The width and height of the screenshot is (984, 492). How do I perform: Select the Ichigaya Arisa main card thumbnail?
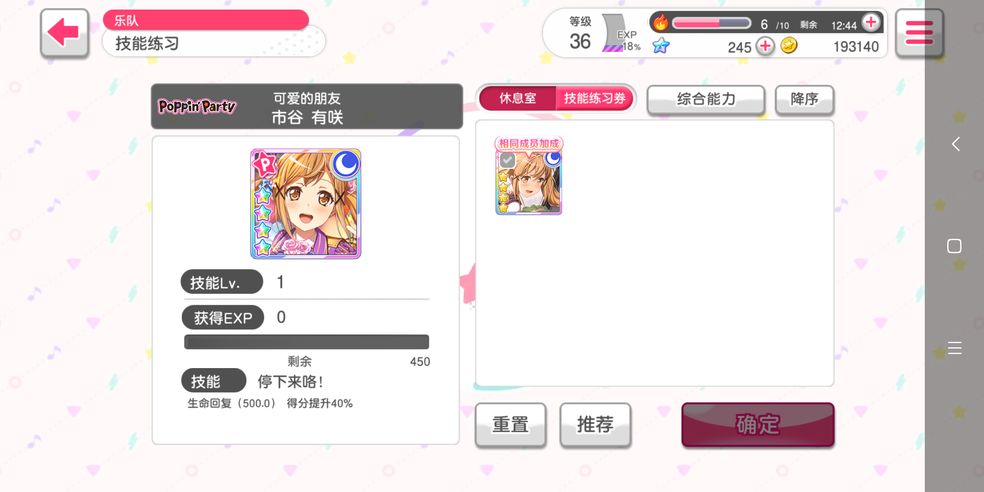click(x=306, y=204)
